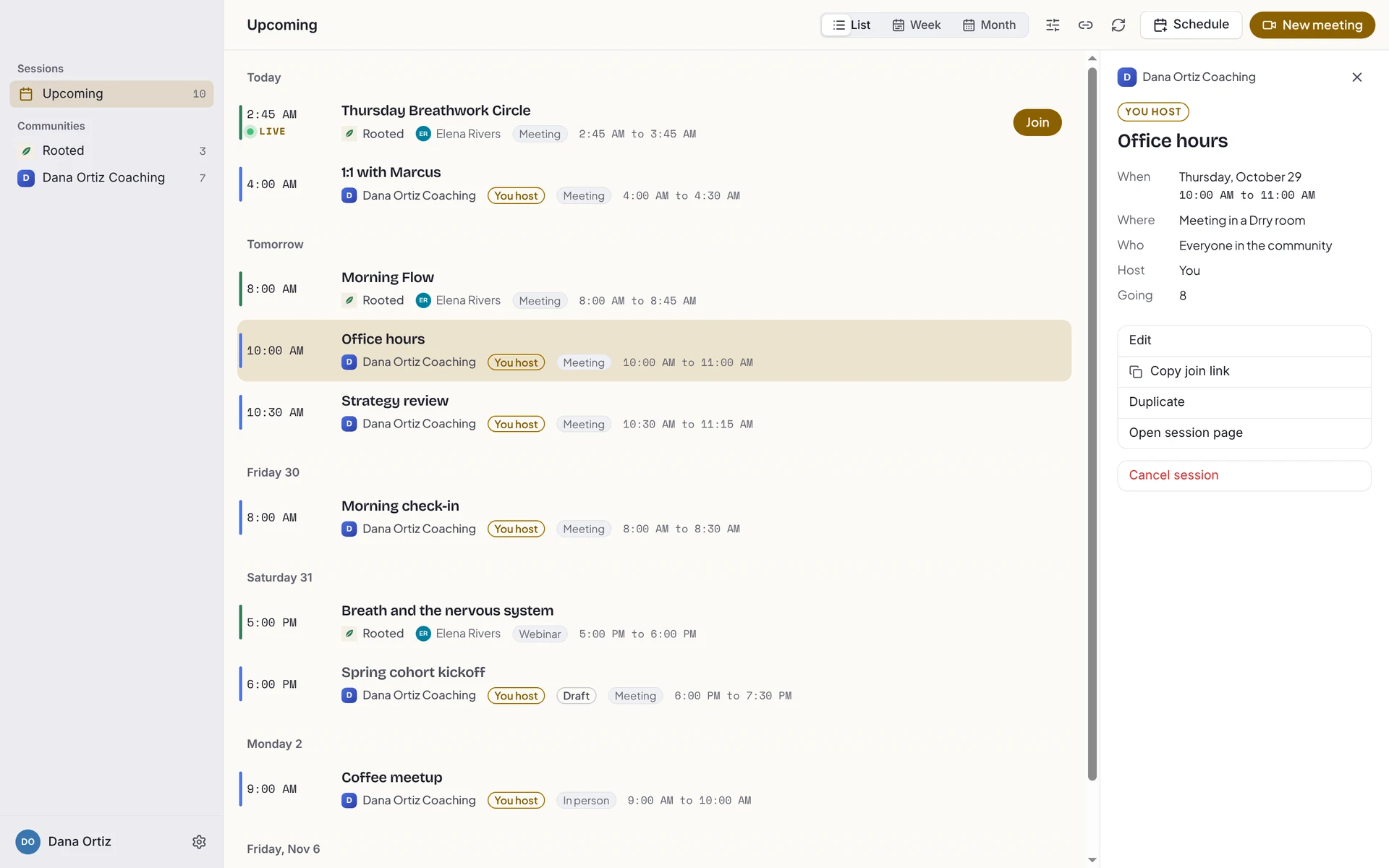Open Dana Ortiz Coaching community
This screenshot has width=1389, height=868.
(x=111, y=178)
